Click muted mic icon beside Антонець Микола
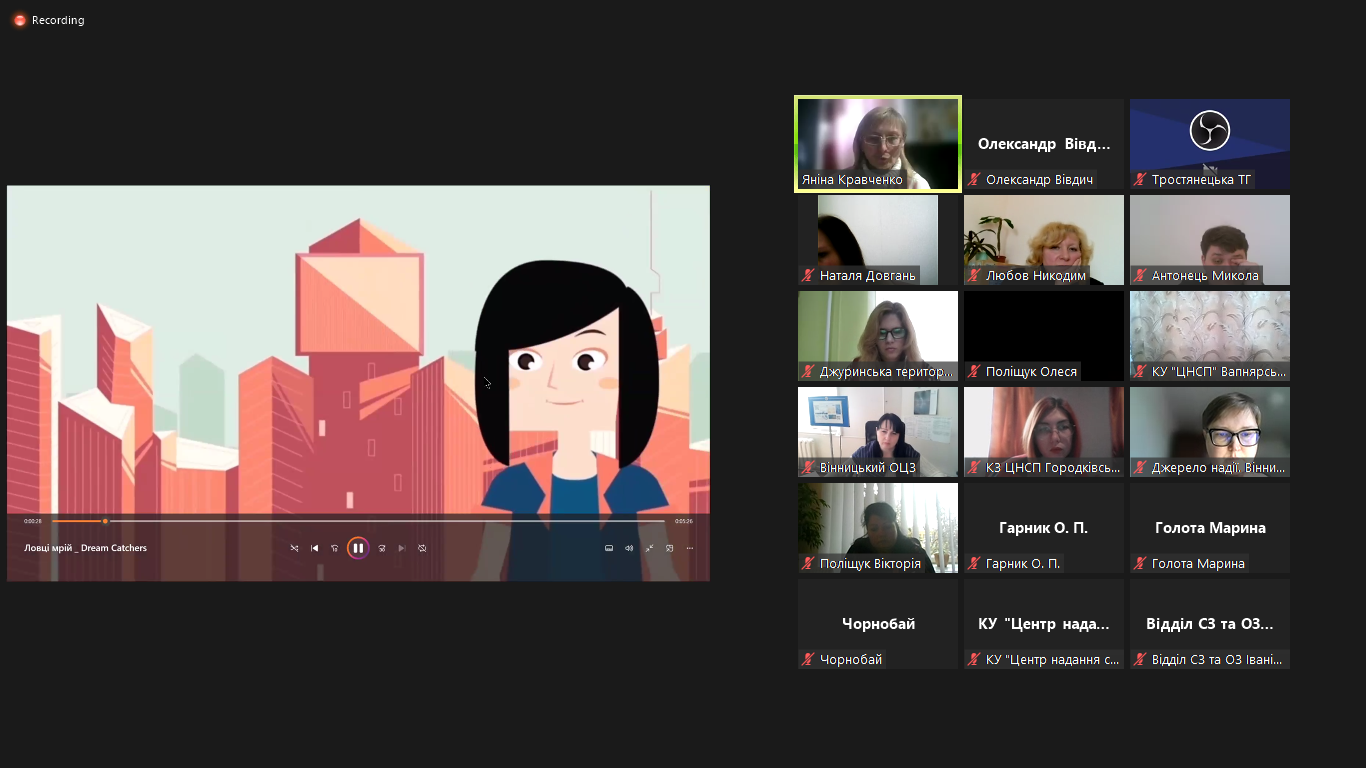The image size is (1366, 768). click(x=1140, y=276)
